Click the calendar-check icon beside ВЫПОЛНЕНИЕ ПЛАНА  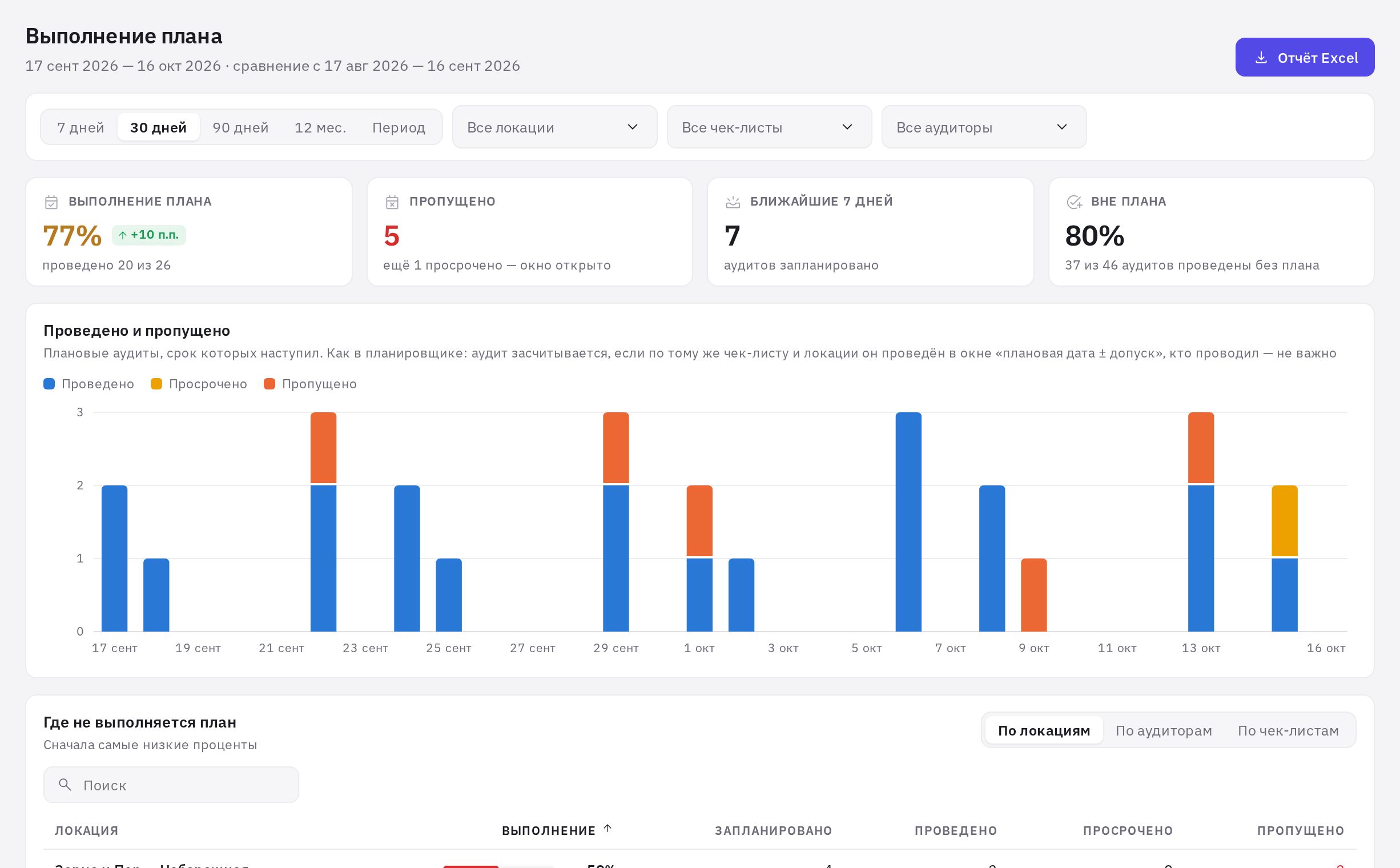(51, 202)
